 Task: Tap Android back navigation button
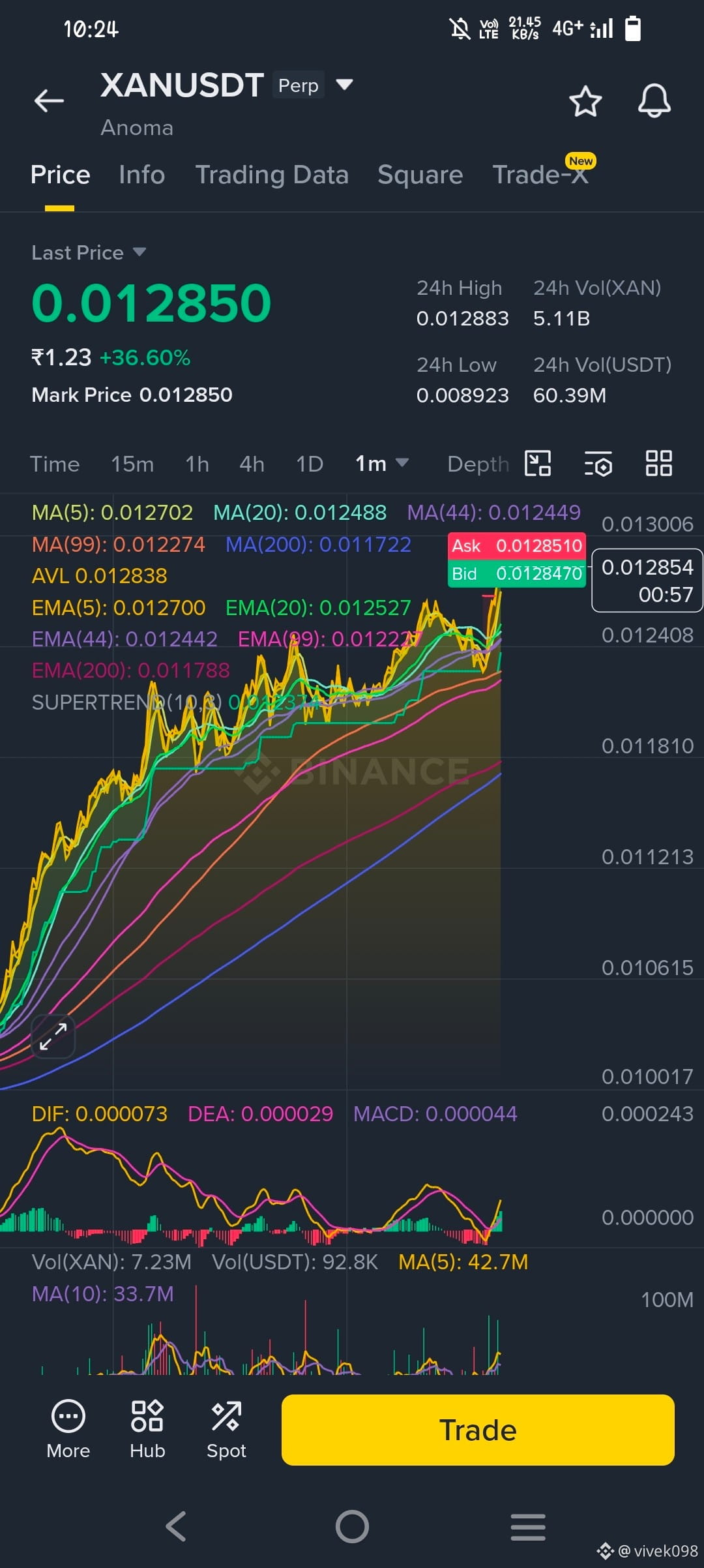pos(176,1526)
